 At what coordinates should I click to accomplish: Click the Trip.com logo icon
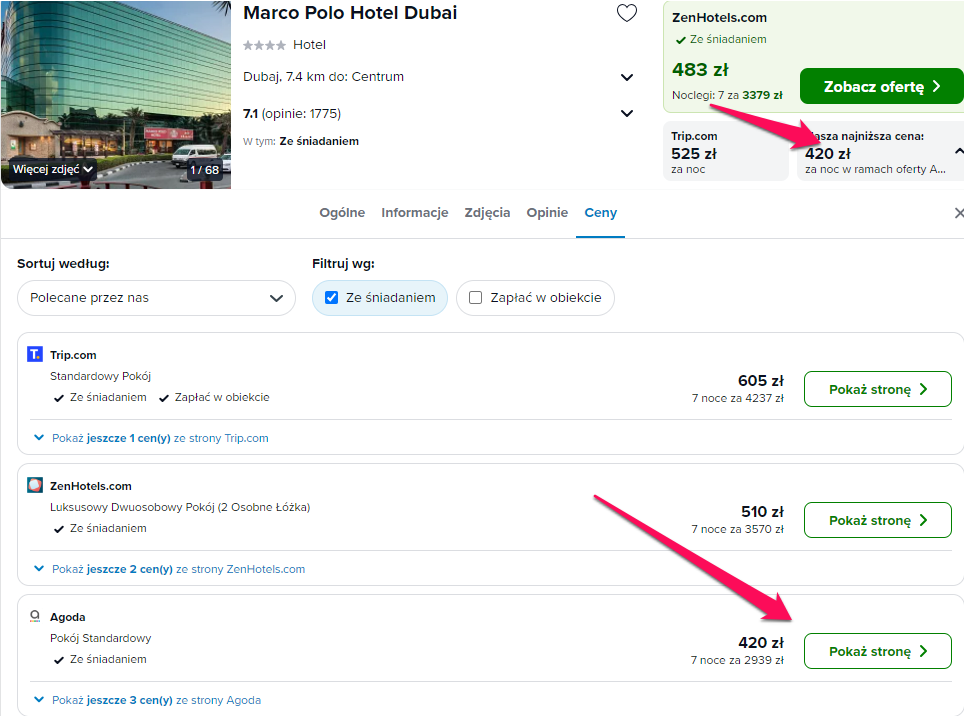pyautogui.click(x=35, y=354)
